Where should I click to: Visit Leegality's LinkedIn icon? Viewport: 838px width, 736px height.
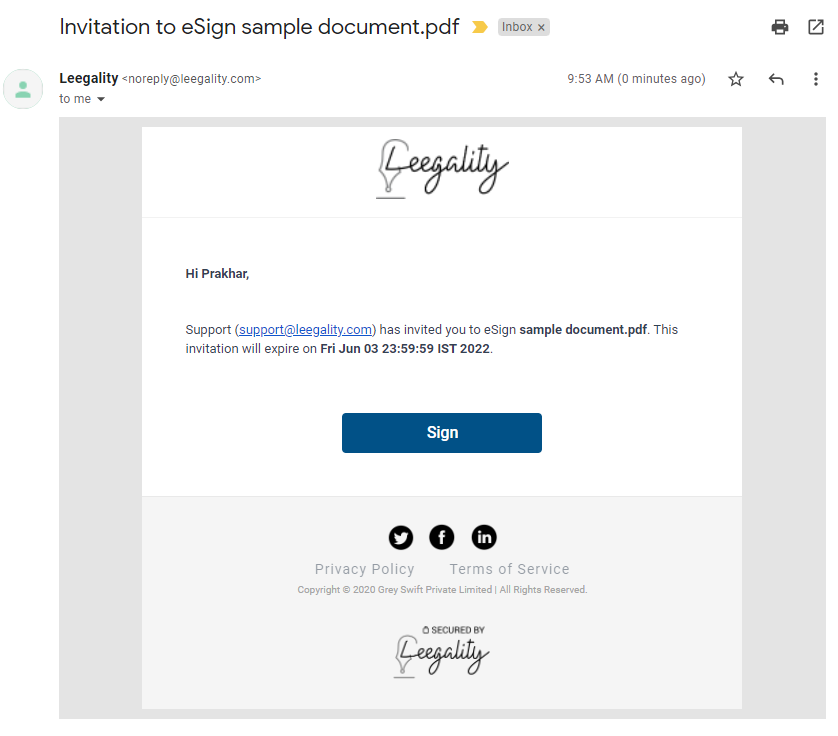[x=484, y=537]
